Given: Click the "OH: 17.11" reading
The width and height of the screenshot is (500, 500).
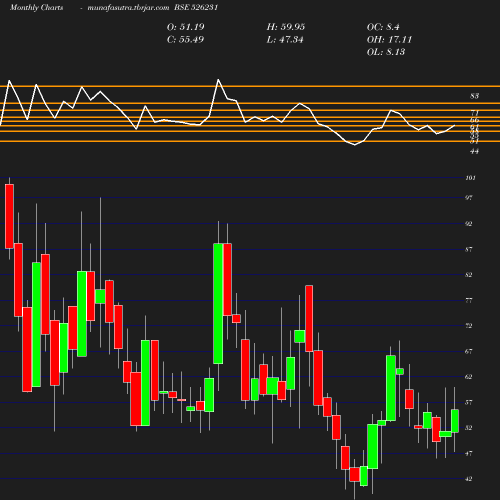Looking at the screenshot, I should tap(389, 40).
